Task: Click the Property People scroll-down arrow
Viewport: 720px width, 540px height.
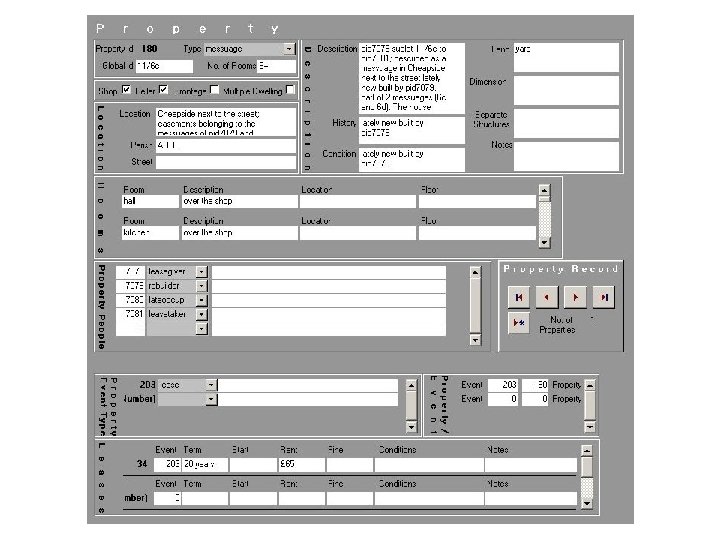Action: [x=475, y=340]
